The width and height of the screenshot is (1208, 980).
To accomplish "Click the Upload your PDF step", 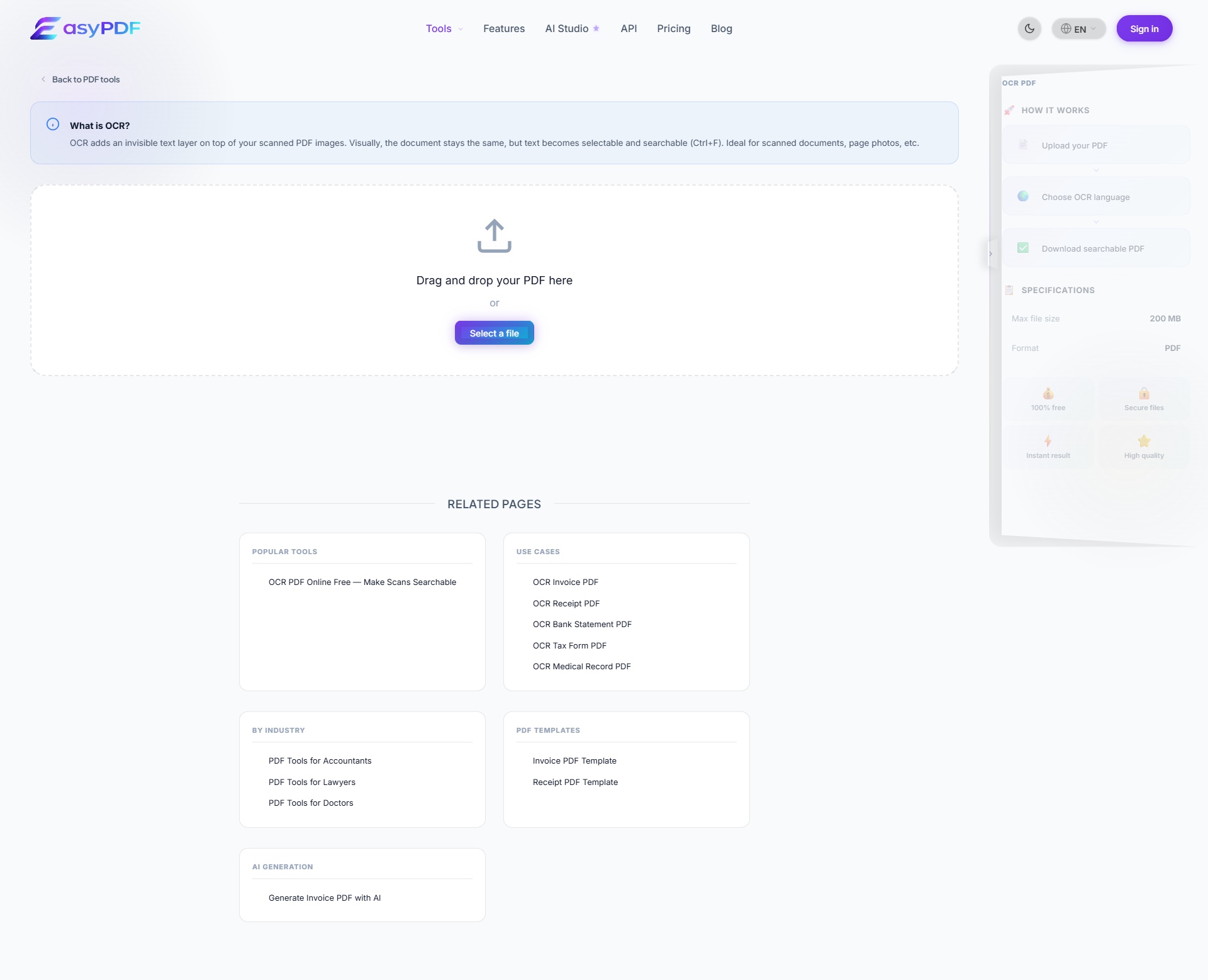I will coord(1095,145).
